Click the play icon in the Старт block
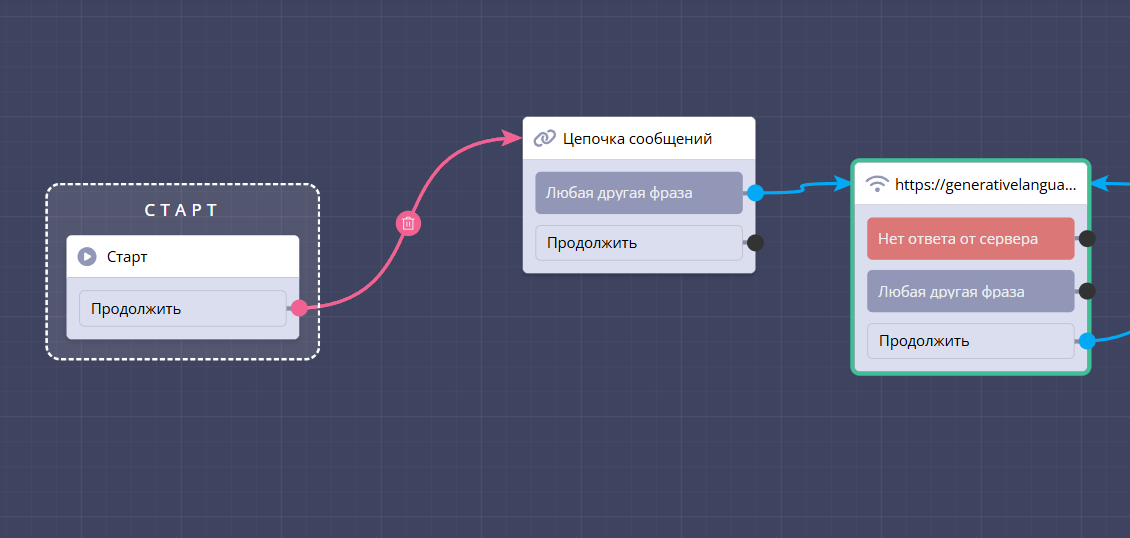1130x538 pixels. tap(87, 257)
